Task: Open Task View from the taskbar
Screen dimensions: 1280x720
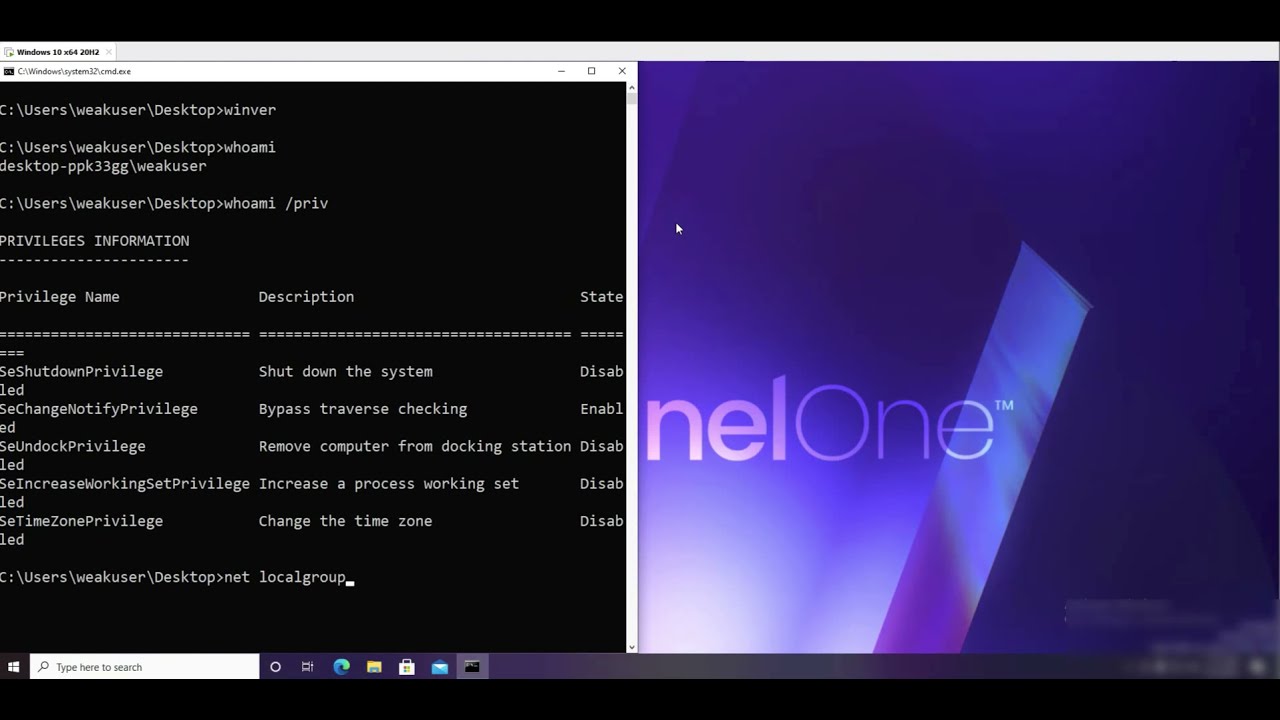Action: 308,667
